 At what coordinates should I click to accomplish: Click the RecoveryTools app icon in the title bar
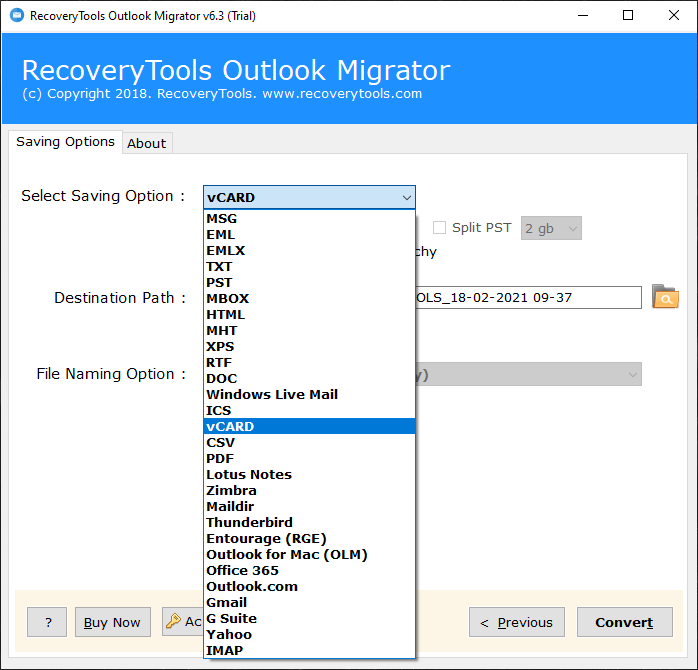tap(17, 15)
